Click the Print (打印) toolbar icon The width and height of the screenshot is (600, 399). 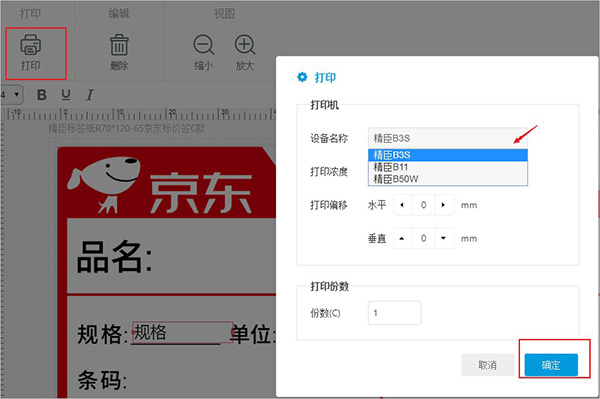[31, 45]
